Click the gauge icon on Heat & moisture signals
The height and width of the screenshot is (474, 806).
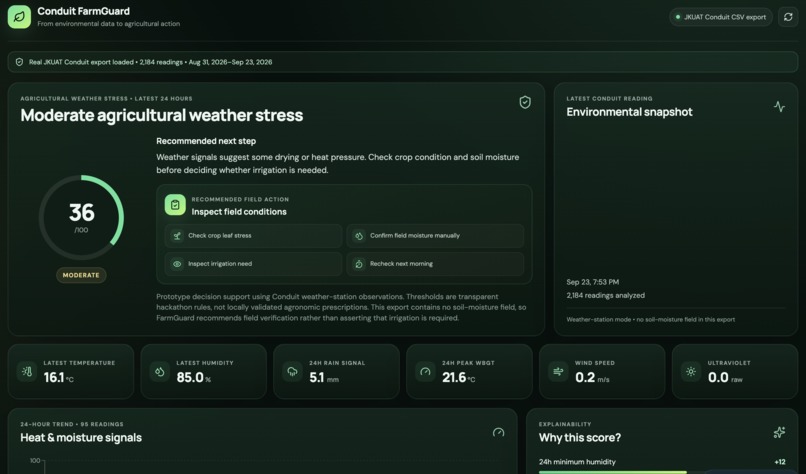tap(499, 432)
